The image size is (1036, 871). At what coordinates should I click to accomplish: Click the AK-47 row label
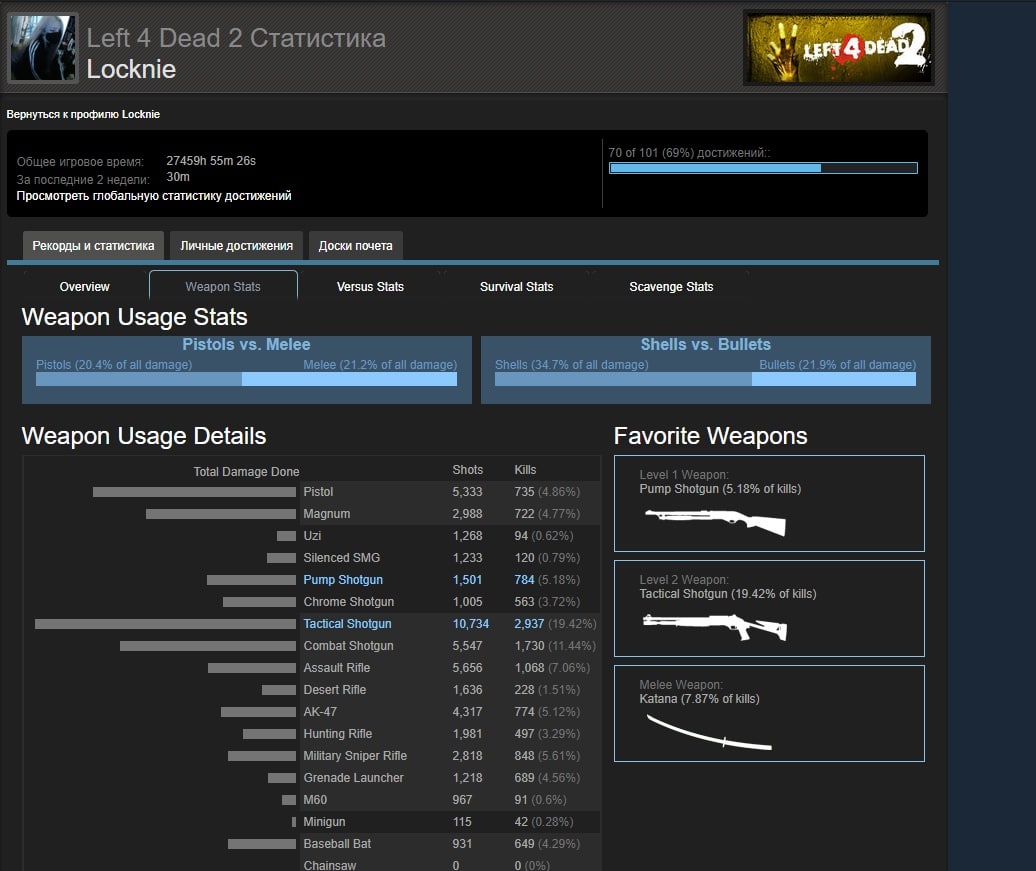pyautogui.click(x=320, y=712)
